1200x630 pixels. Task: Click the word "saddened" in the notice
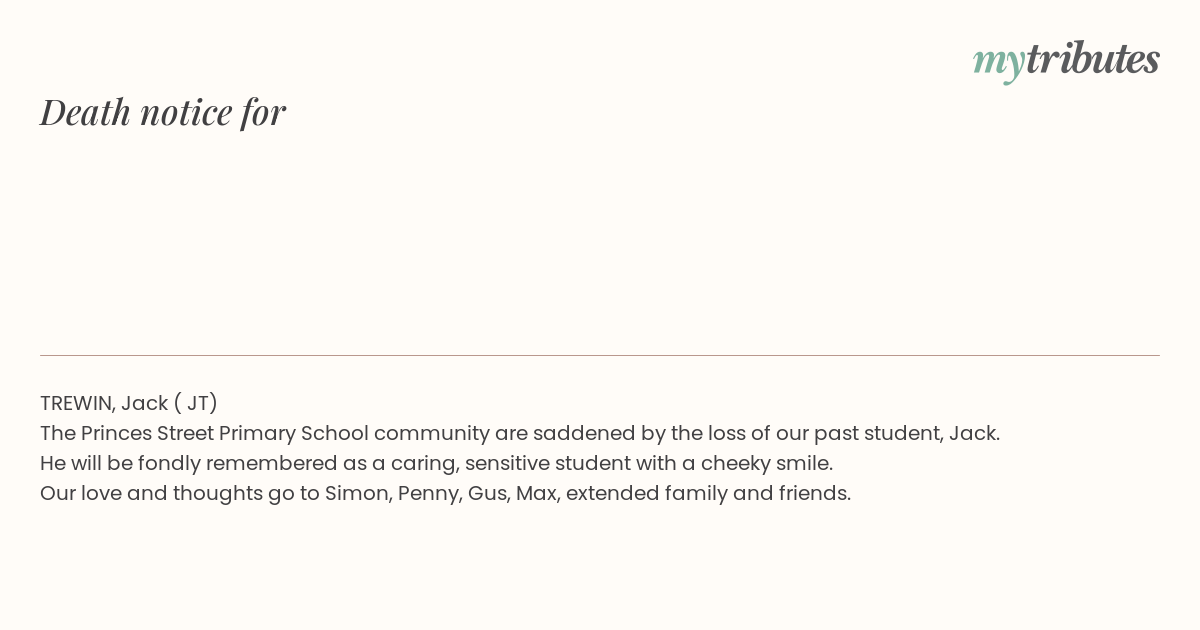(x=577, y=433)
